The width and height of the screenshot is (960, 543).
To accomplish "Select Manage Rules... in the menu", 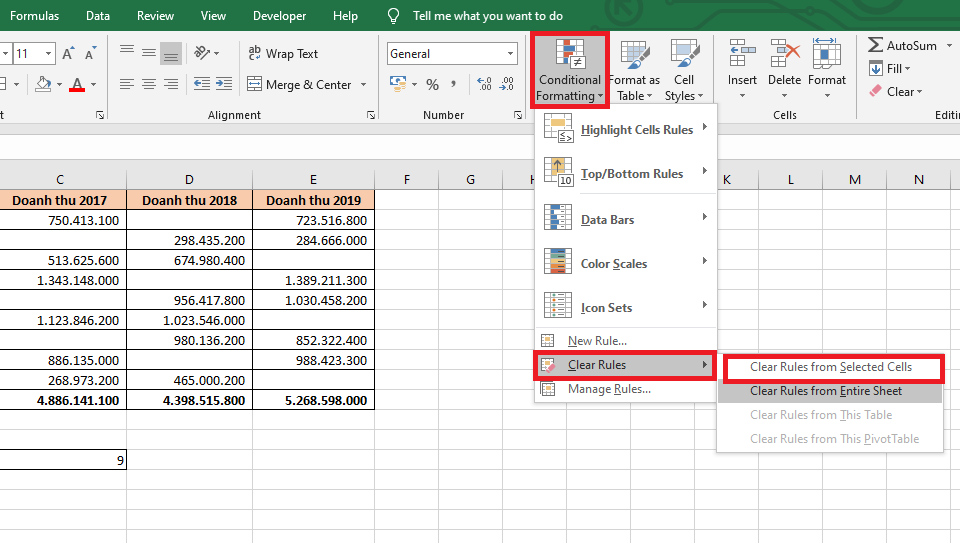I will [x=608, y=389].
